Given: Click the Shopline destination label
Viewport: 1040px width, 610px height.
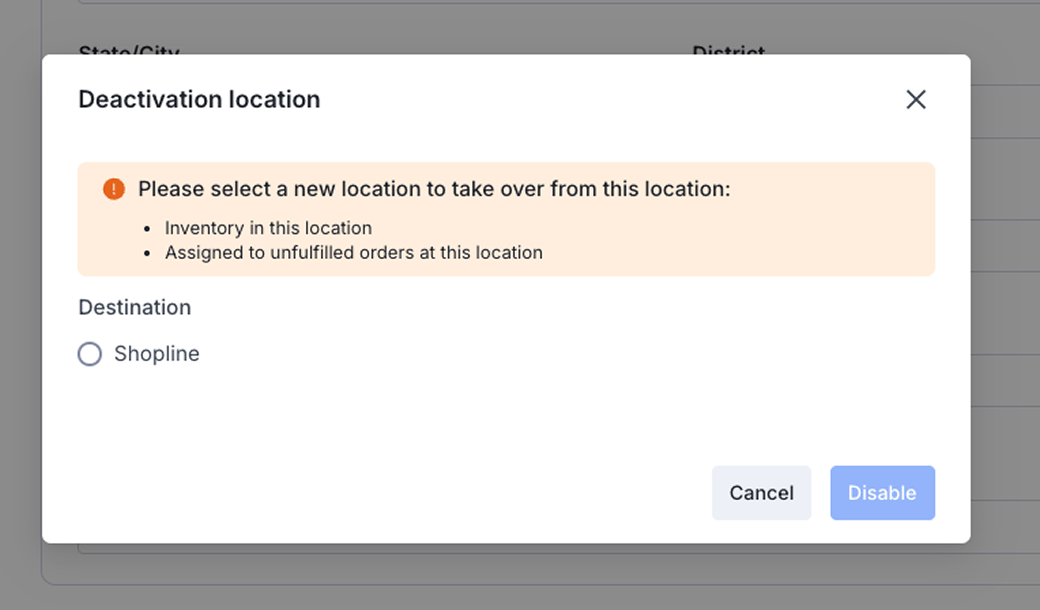Looking at the screenshot, I should click(x=157, y=354).
